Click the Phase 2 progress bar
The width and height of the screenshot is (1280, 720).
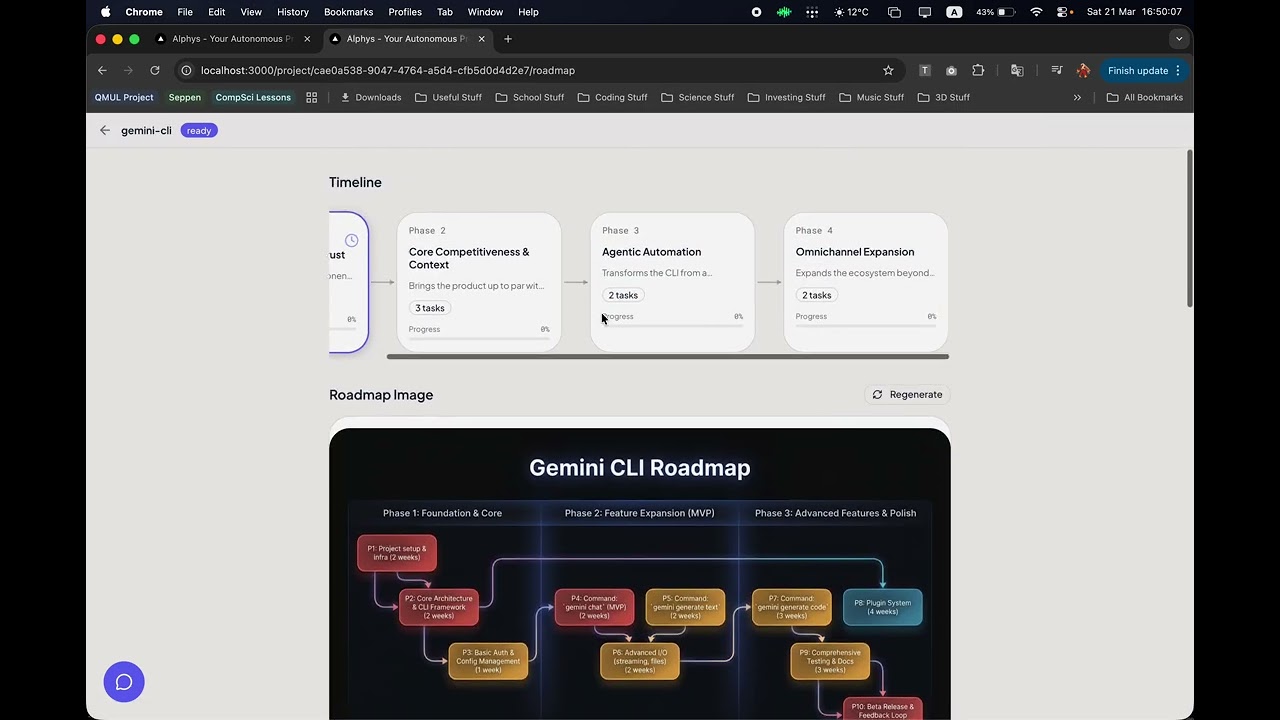[479, 339]
